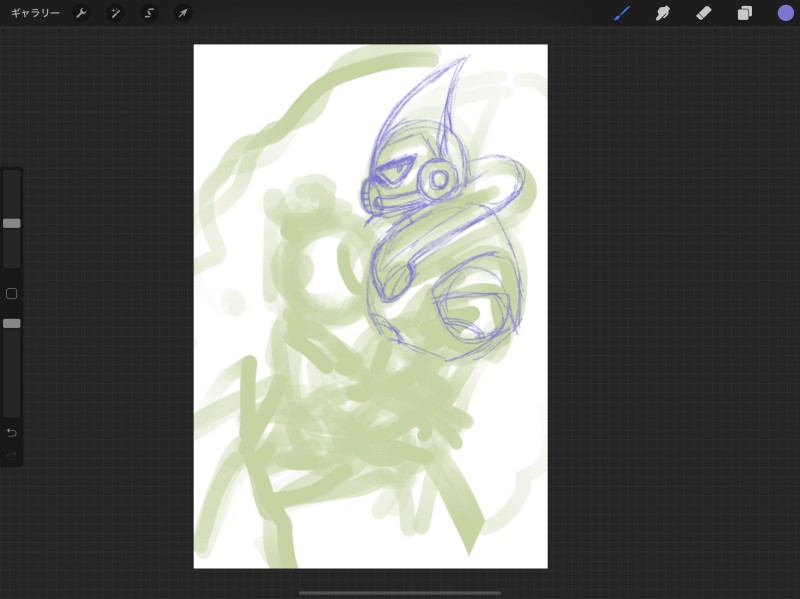The image size is (800, 599).
Task: Open the purple color picker swatch
Action: click(x=786, y=13)
